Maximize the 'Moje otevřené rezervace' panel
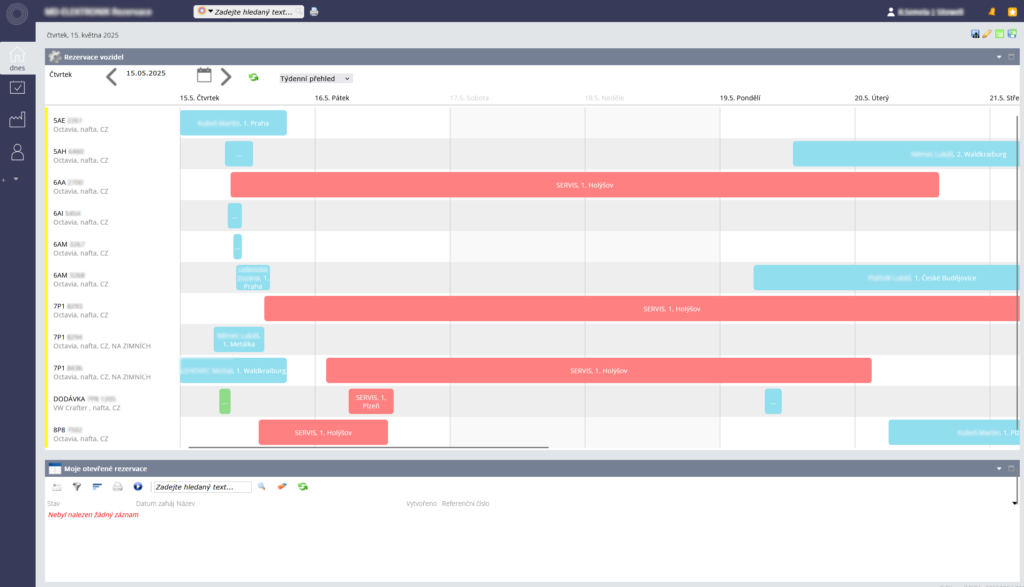Image resolution: width=1024 pixels, height=587 pixels. [x=1011, y=469]
